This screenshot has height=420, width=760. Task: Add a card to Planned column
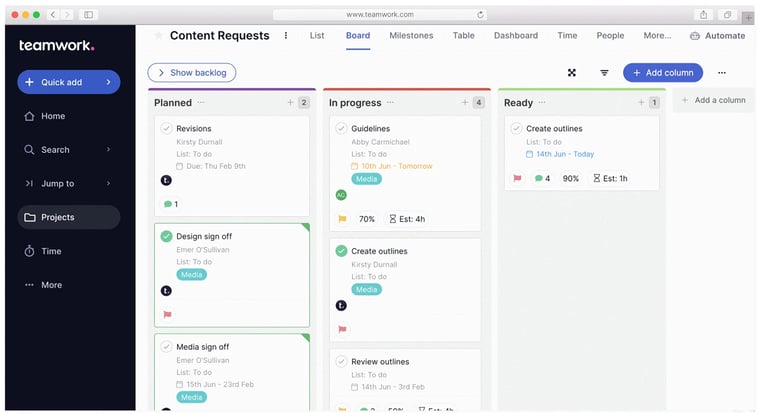pyautogui.click(x=290, y=103)
